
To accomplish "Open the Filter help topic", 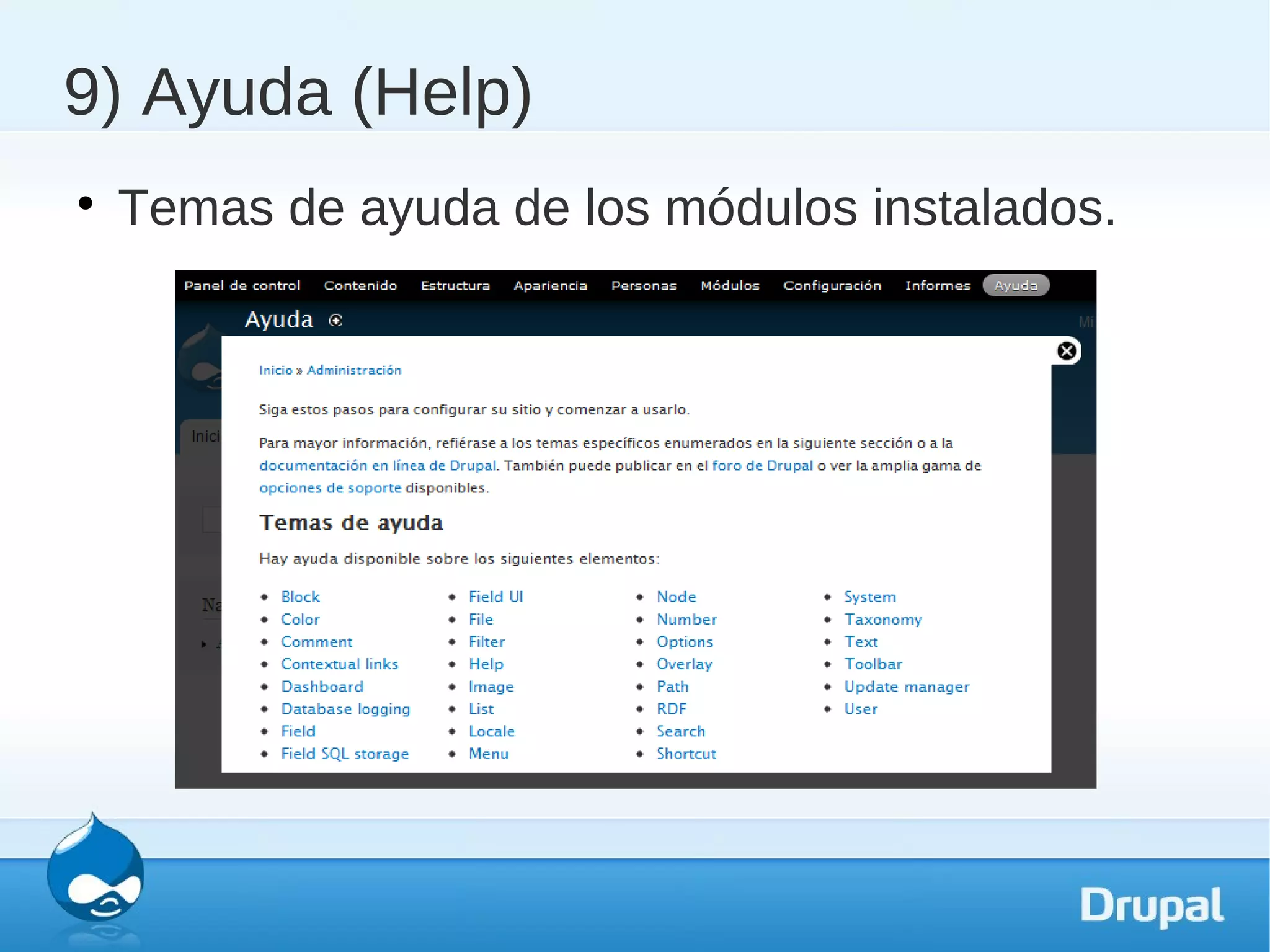I will point(487,641).
